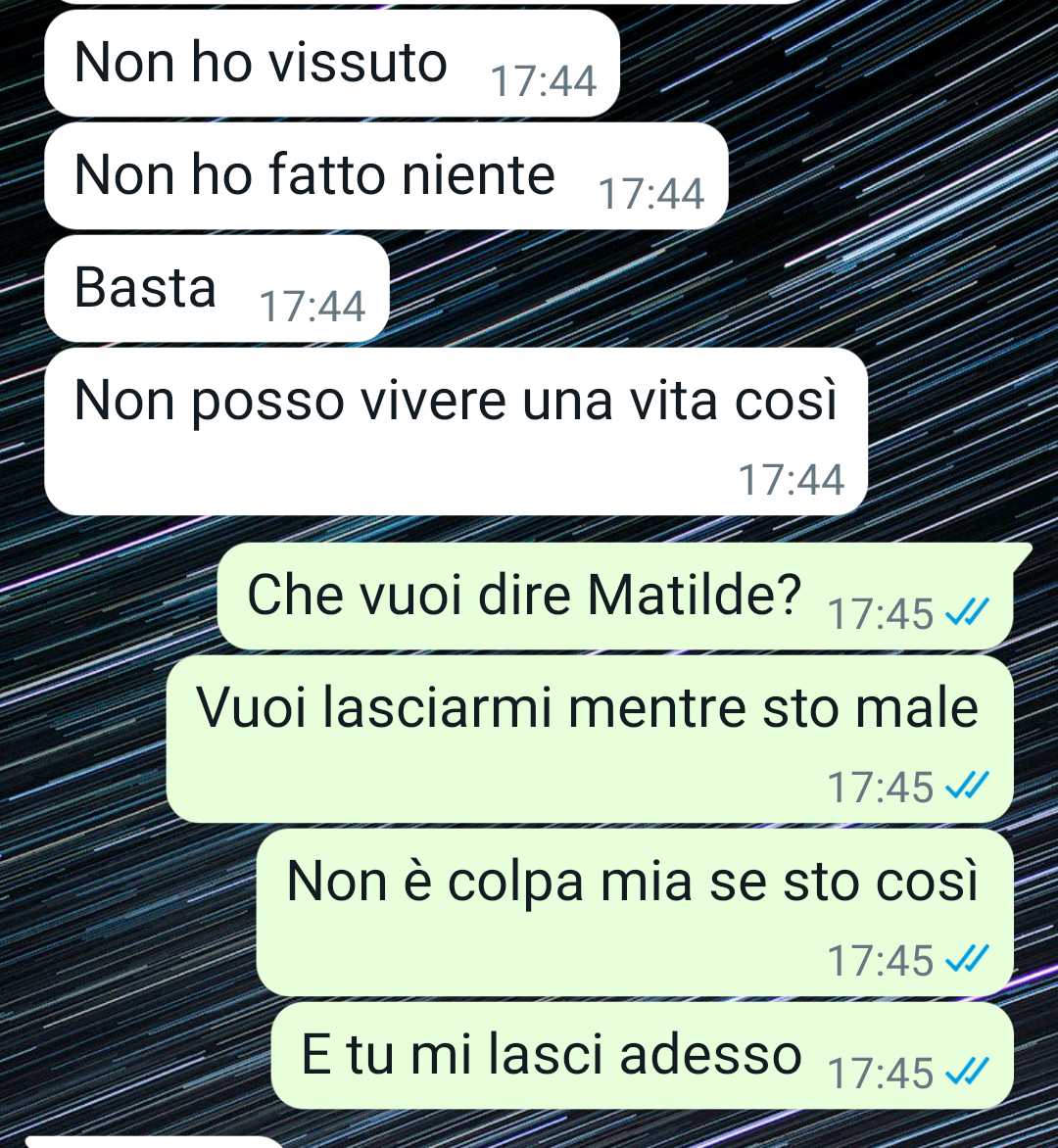This screenshot has height=1148, width=1058.
Task: Select 'Non posso vivere una vita così' message
Action: 456,431
